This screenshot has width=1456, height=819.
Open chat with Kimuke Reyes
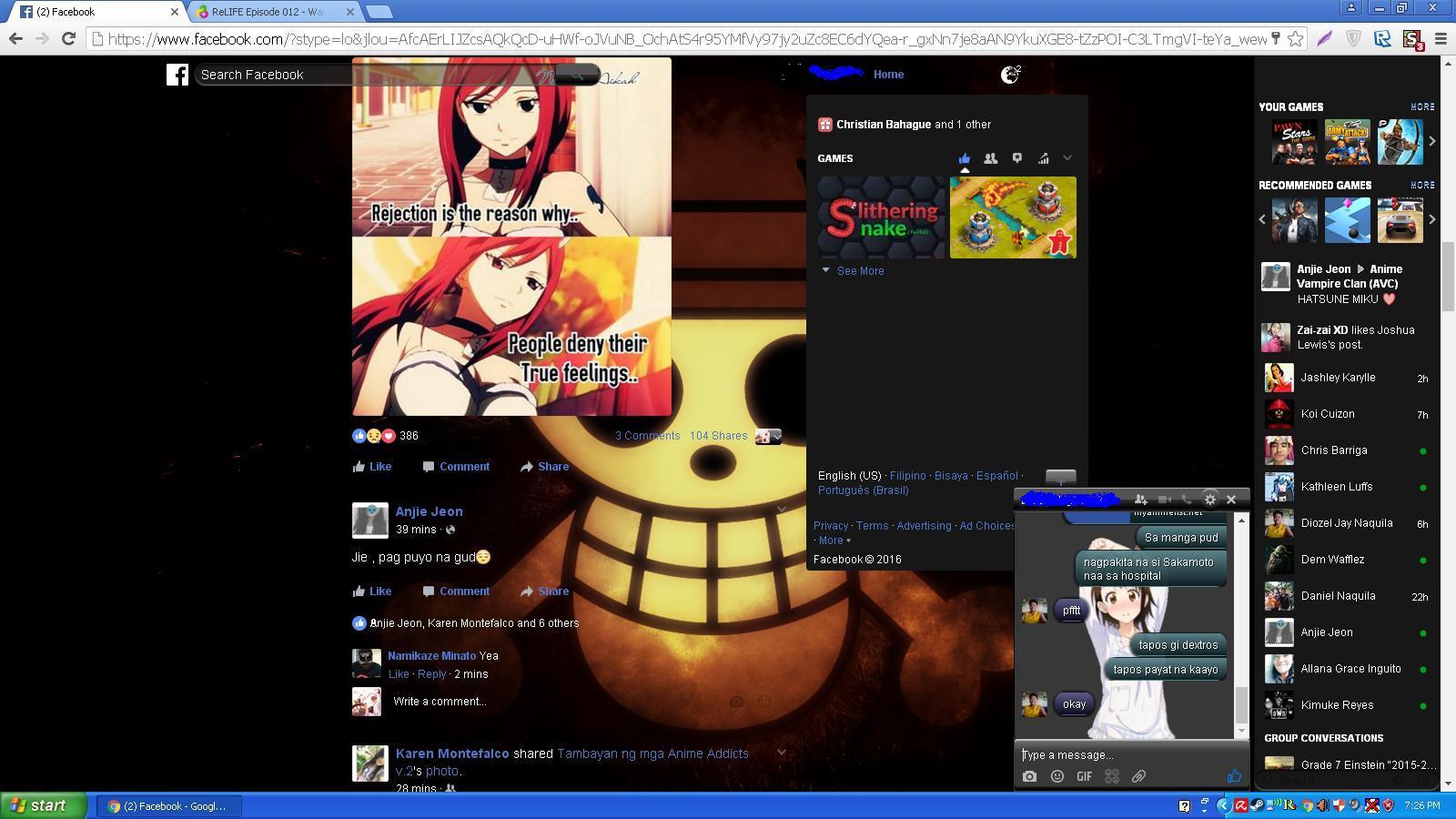pos(1346,705)
